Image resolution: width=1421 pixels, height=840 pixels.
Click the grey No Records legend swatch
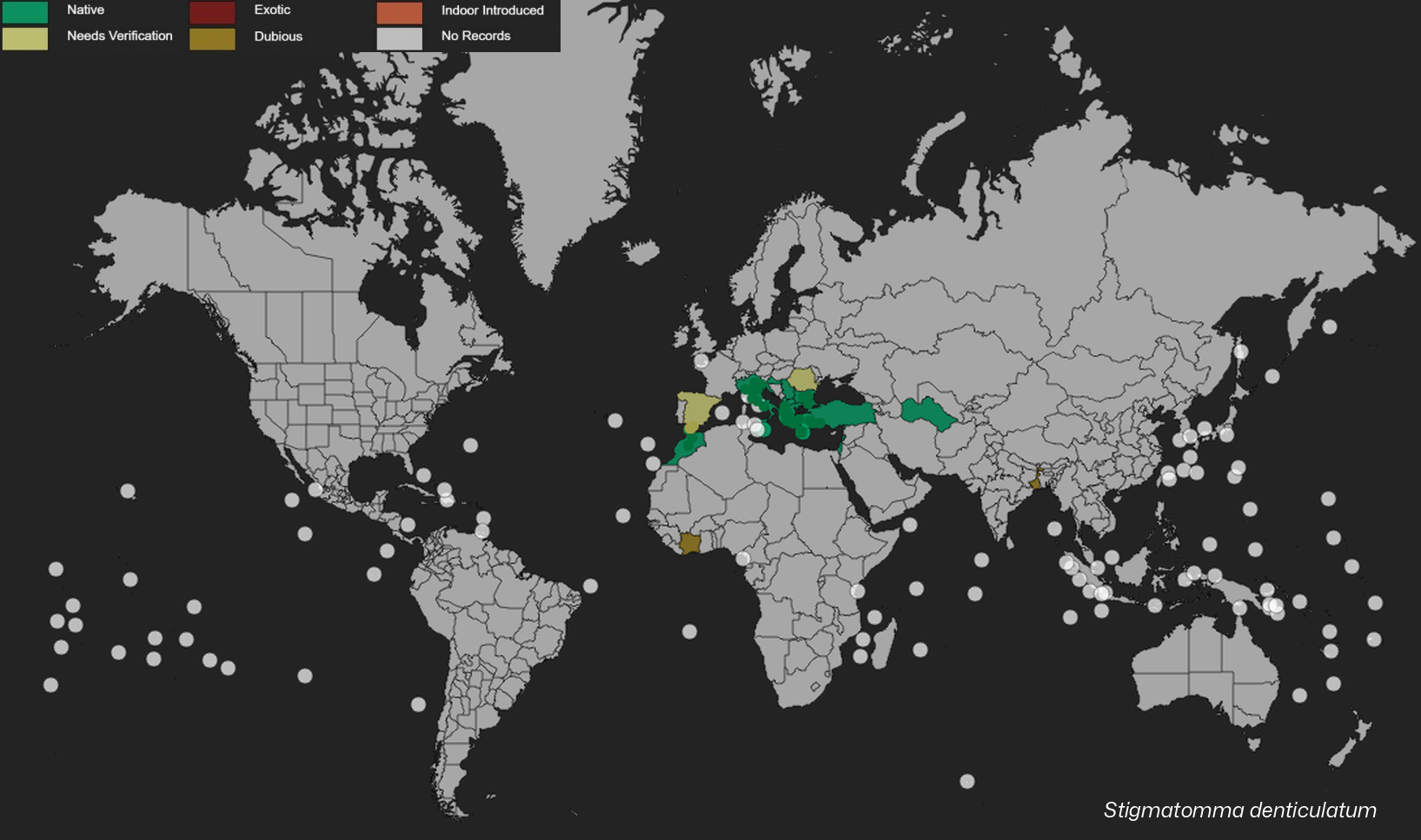tap(400, 38)
